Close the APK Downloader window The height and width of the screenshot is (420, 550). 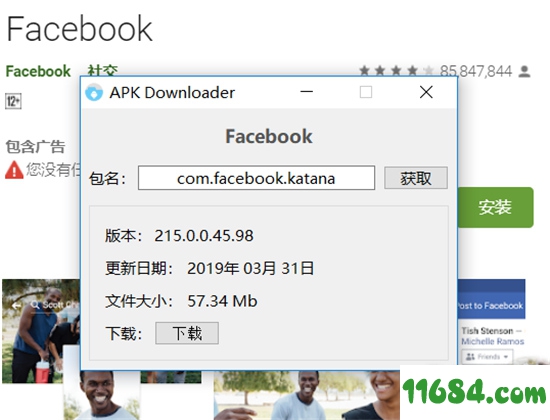click(x=426, y=92)
